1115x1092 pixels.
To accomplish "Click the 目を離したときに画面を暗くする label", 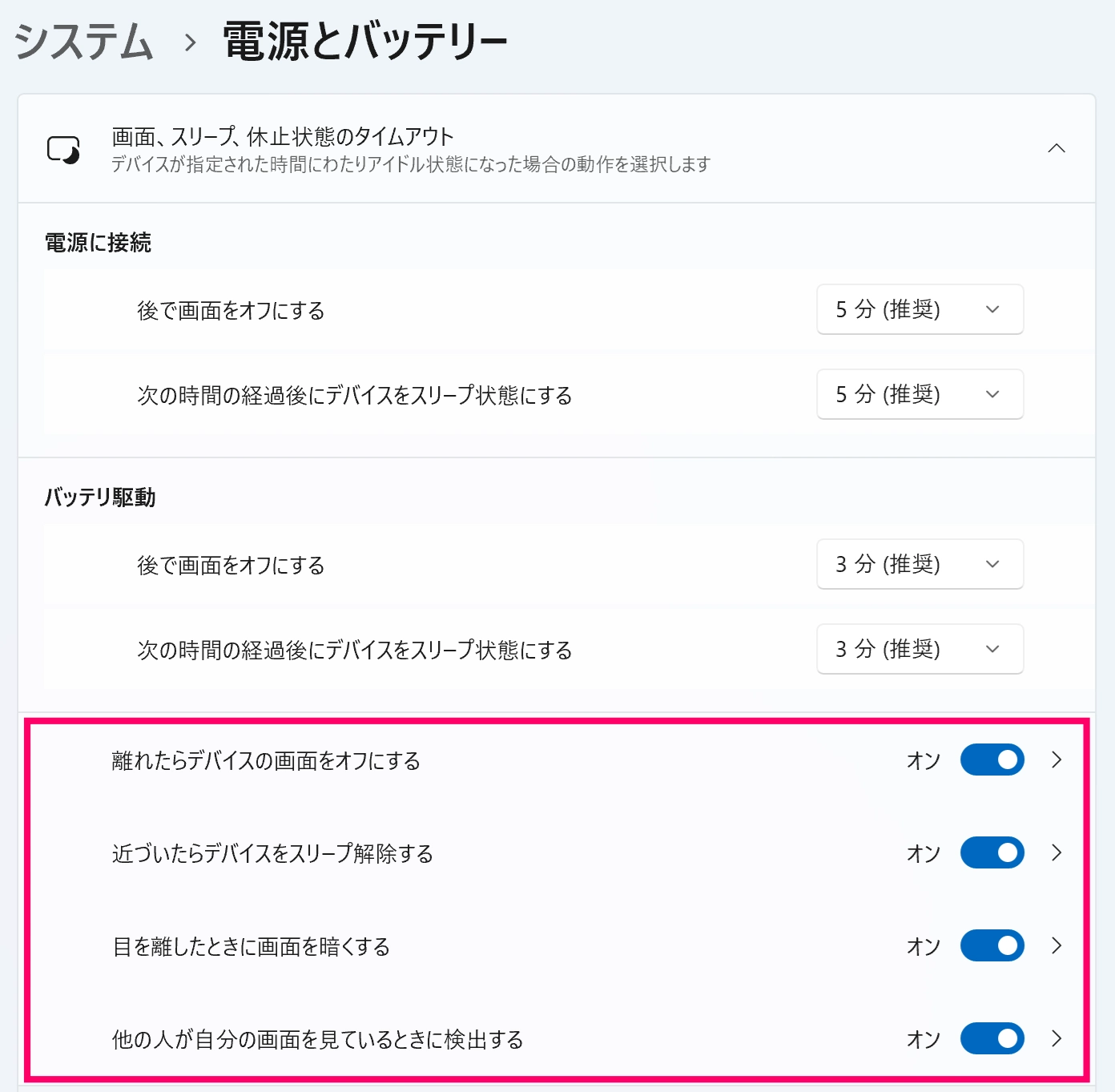I will pos(251,946).
